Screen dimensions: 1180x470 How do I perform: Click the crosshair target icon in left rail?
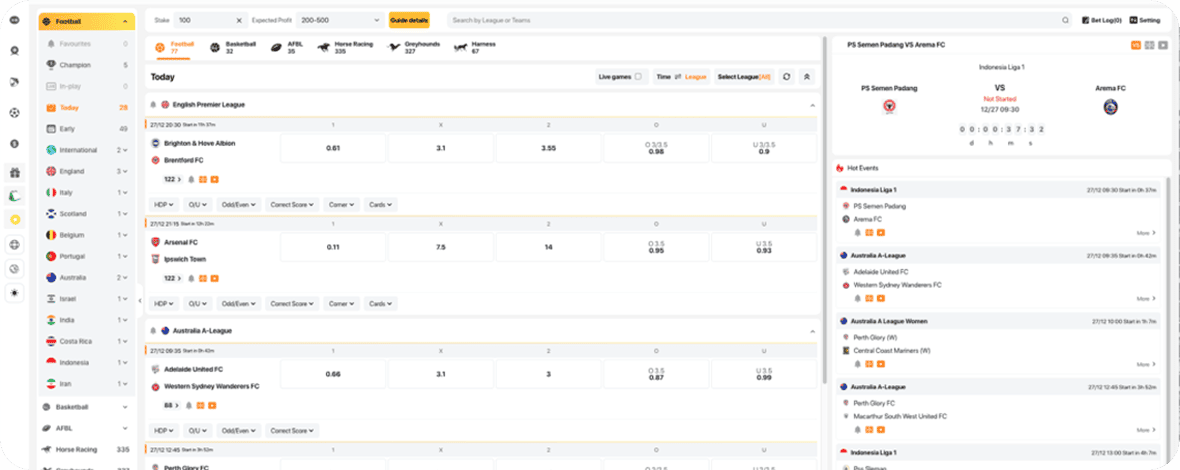pos(14,244)
